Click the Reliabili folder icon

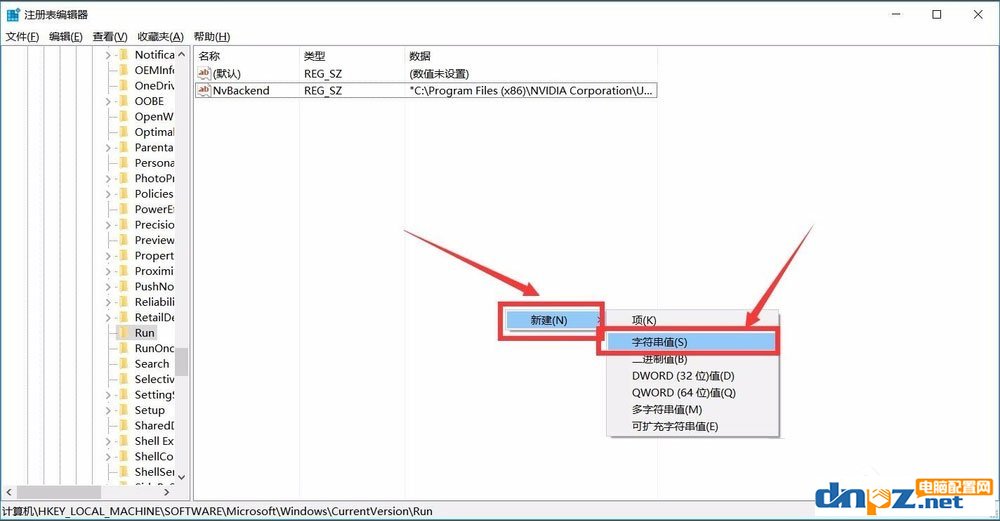tap(124, 302)
